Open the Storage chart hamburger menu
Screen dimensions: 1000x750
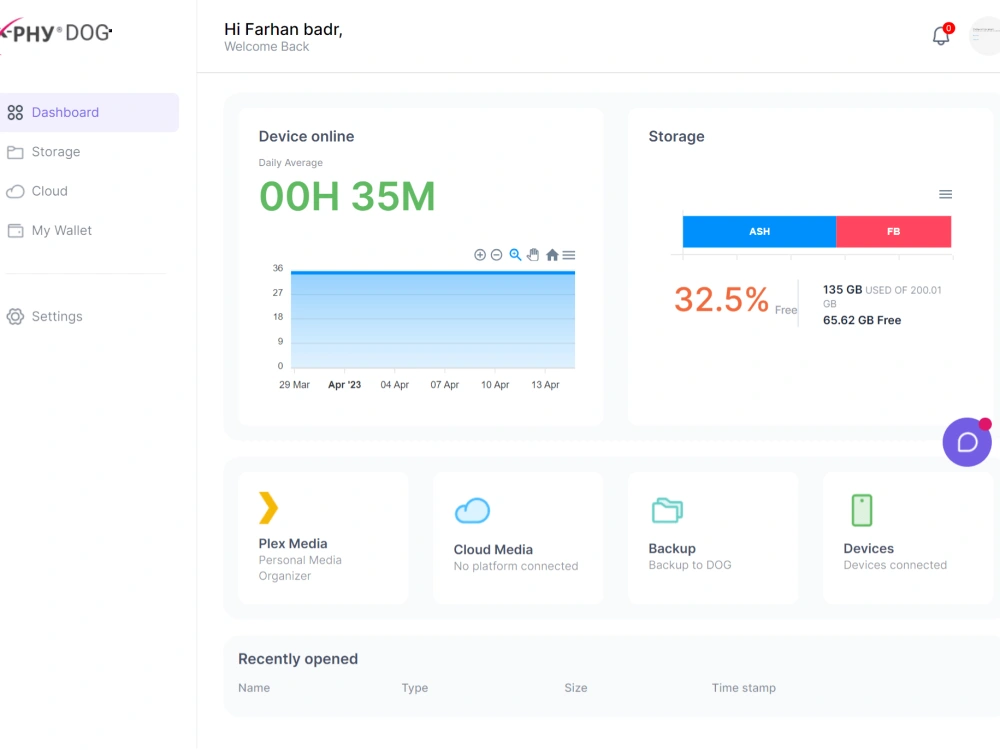pyautogui.click(x=945, y=195)
